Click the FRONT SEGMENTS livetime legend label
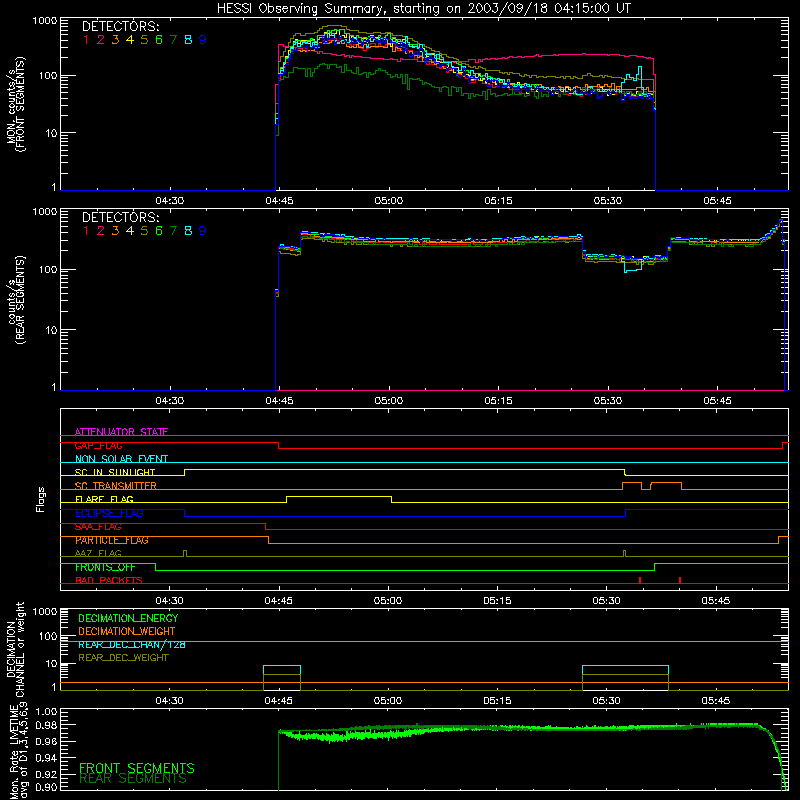 tap(137, 768)
